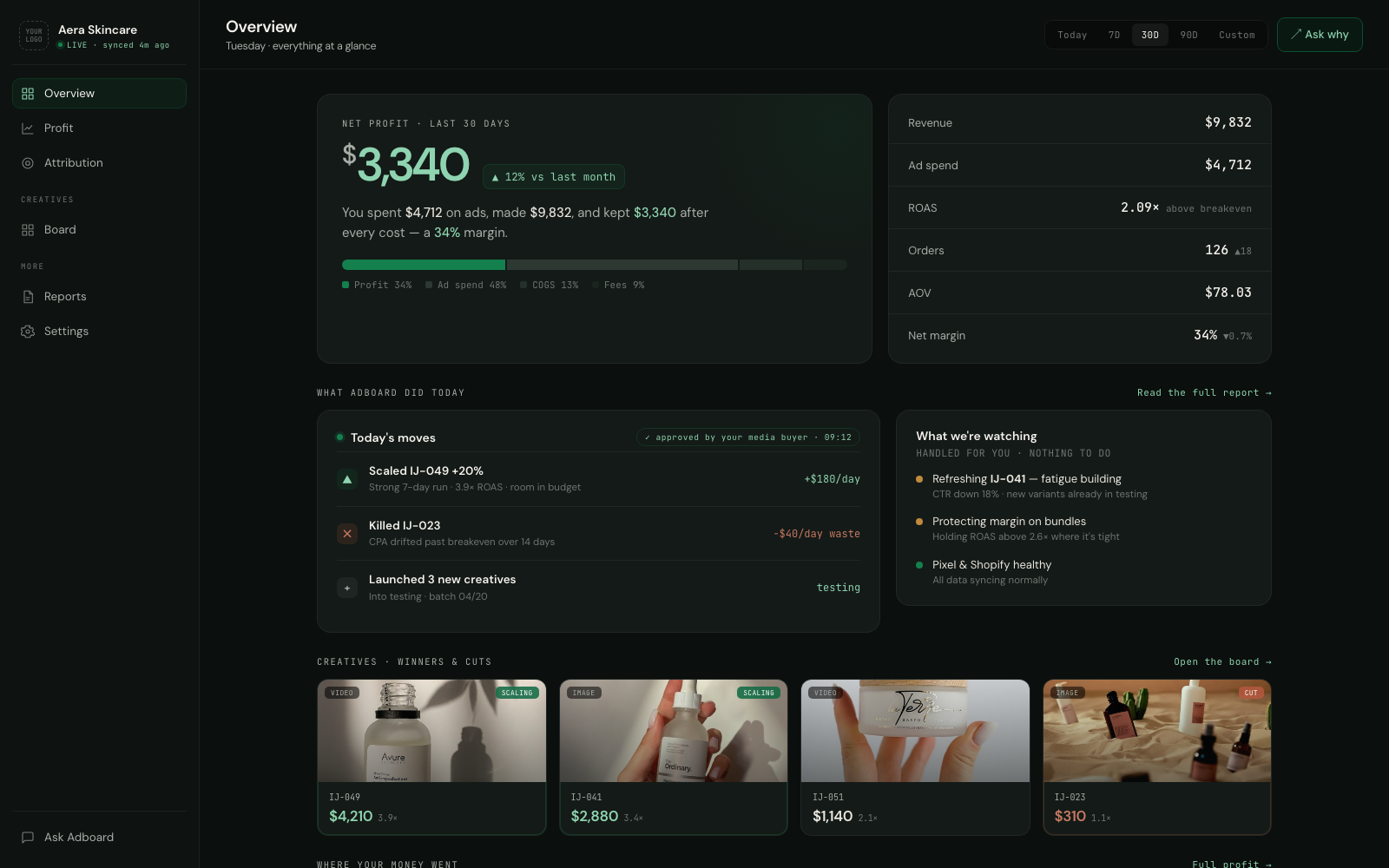Follow the Full profit link
Image resolution: width=1389 pixels, height=868 pixels.
coord(1232,864)
